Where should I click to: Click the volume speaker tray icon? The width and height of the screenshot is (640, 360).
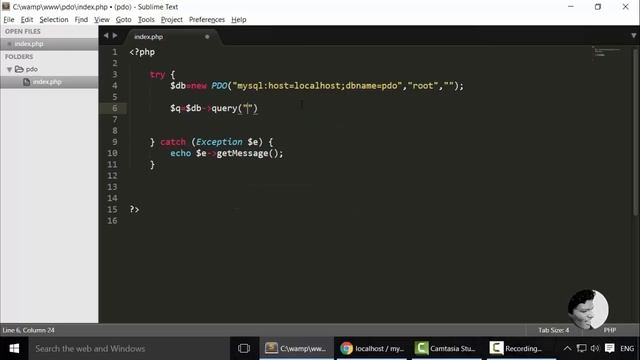pyautogui.click(x=595, y=348)
